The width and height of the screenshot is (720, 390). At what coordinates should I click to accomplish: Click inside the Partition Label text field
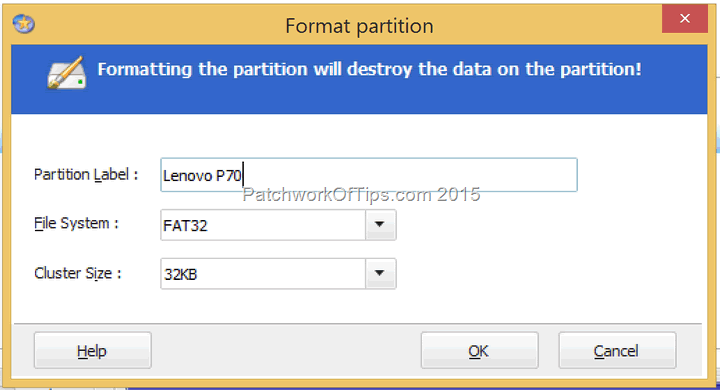coord(369,175)
